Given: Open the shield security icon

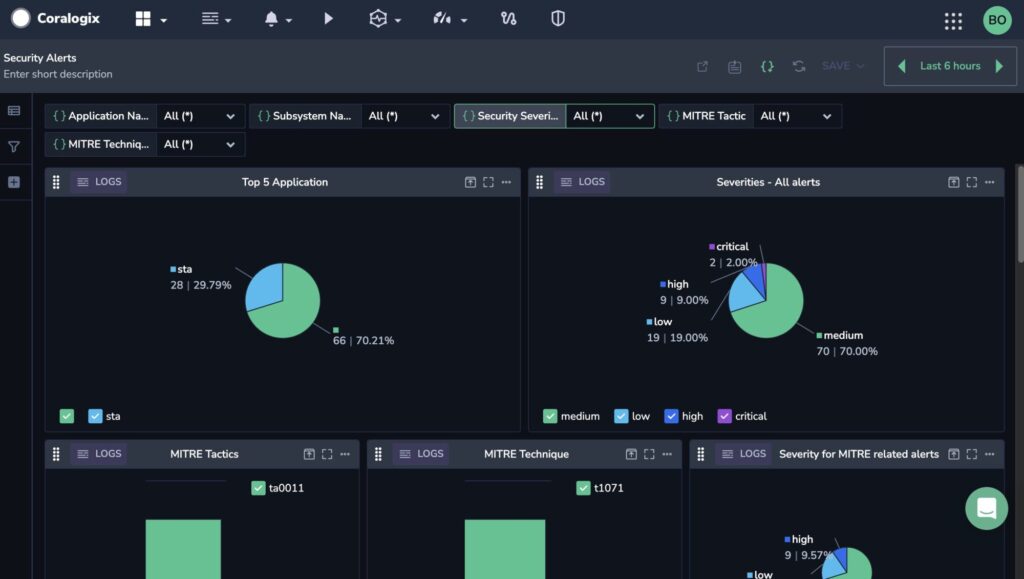Looking at the screenshot, I should coord(558,18).
